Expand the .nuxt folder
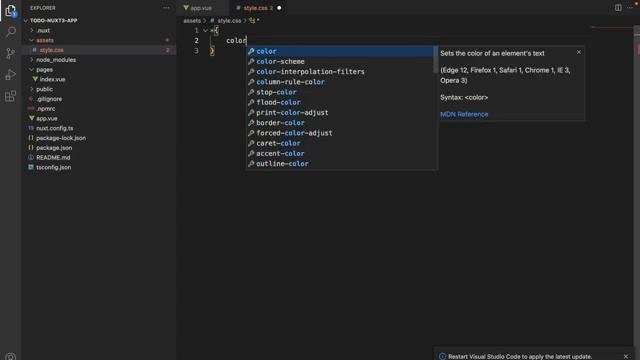The width and height of the screenshot is (640, 360). click(43, 30)
